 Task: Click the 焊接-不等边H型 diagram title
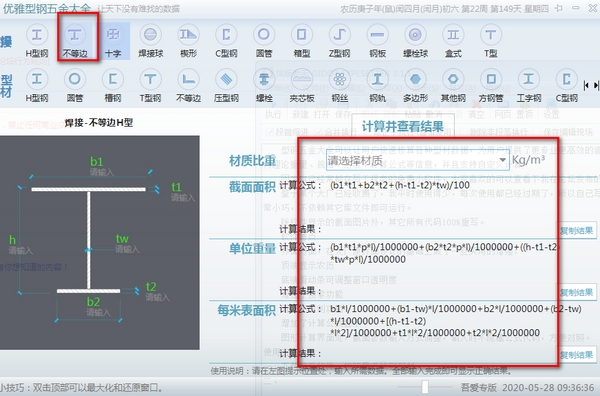[99, 123]
